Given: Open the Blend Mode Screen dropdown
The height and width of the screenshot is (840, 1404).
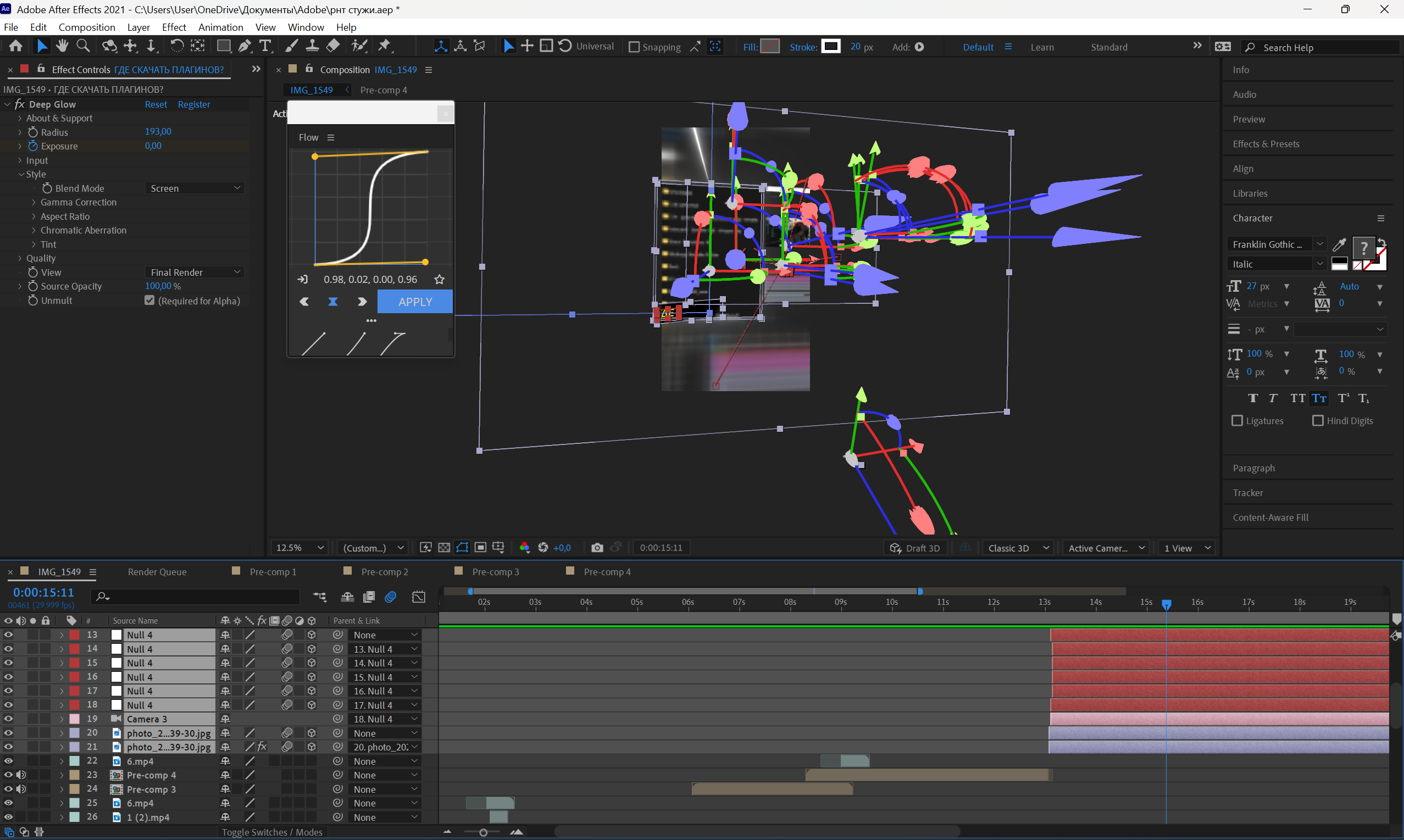Looking at the screenshot, I should (195, 188).
